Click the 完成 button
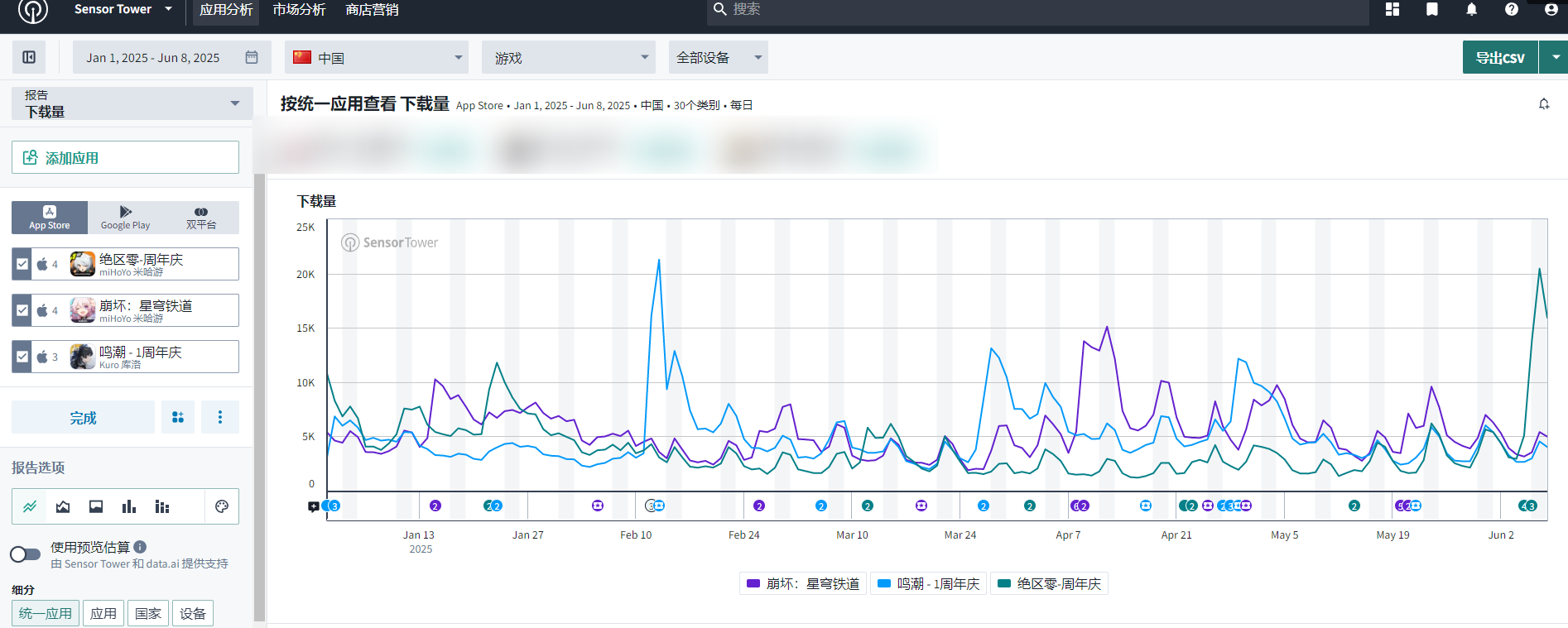Image resolution: width=1568 pixels, height=628 pixels. 83,417
